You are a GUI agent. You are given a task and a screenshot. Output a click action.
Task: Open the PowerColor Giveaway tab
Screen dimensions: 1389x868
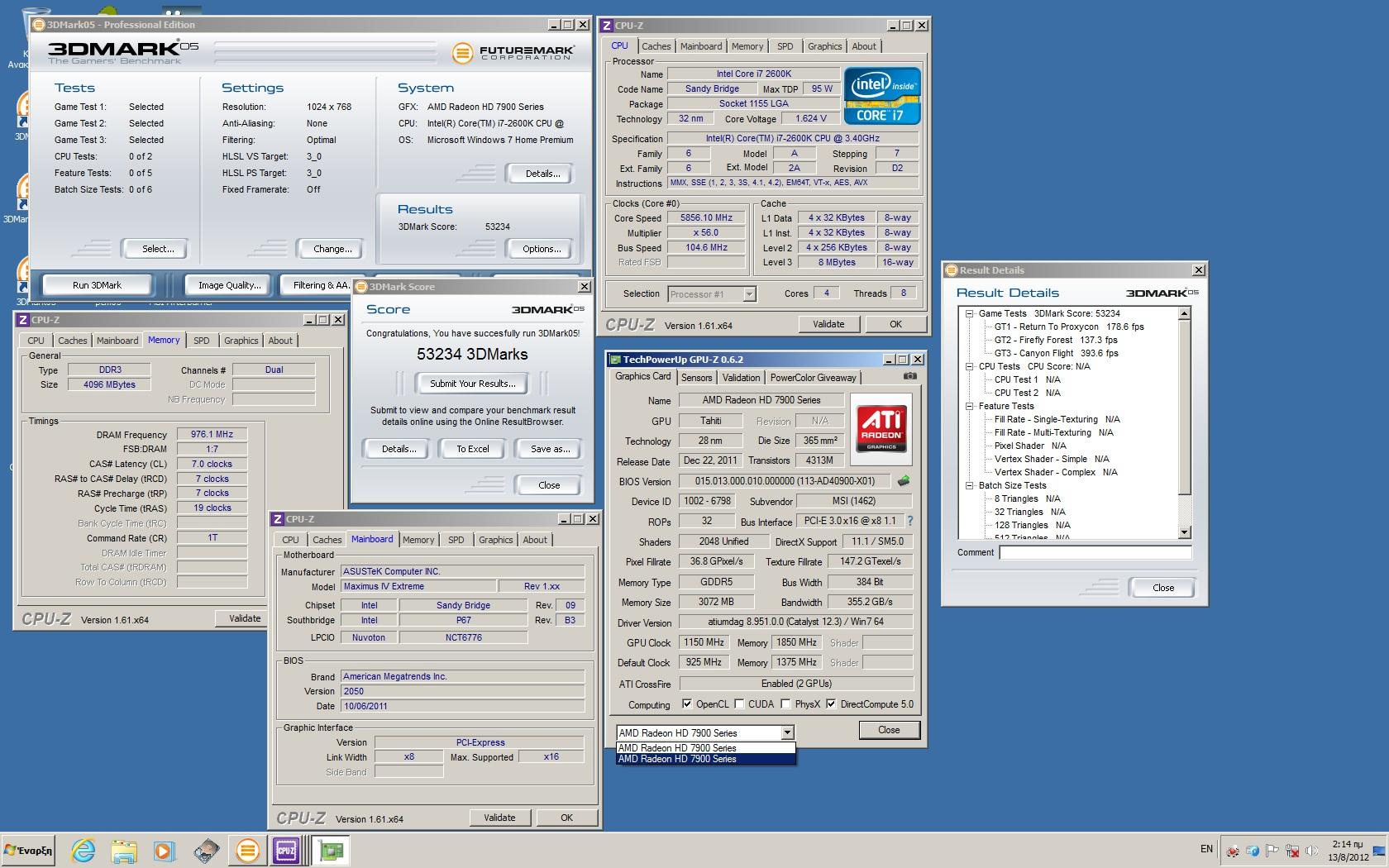coord(814,378)
